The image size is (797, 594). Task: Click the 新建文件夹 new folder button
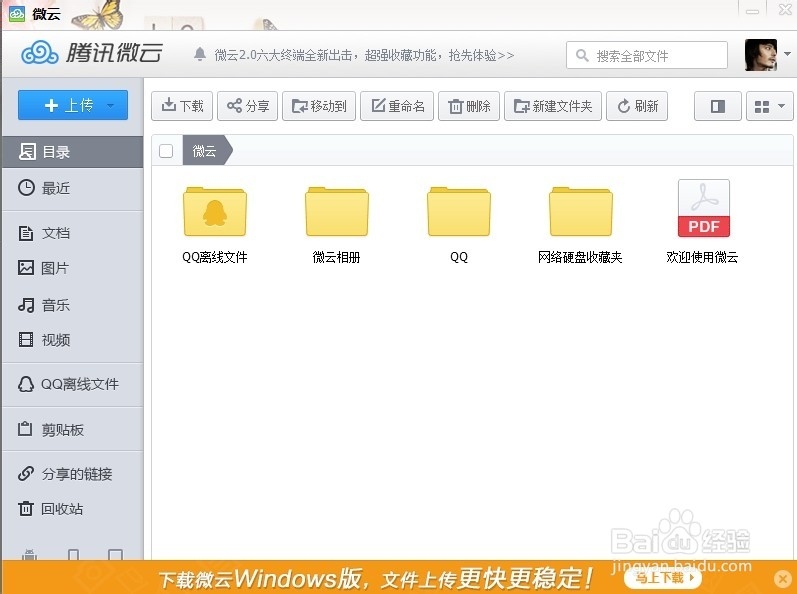pos(553,106)
